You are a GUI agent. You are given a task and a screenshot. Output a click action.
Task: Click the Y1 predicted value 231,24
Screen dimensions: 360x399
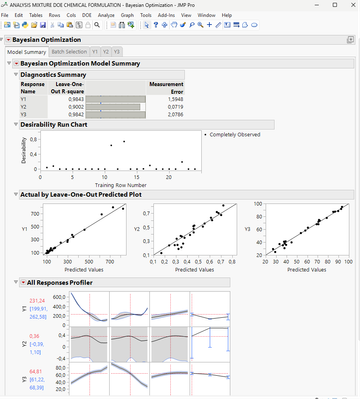tap(37, 301)
